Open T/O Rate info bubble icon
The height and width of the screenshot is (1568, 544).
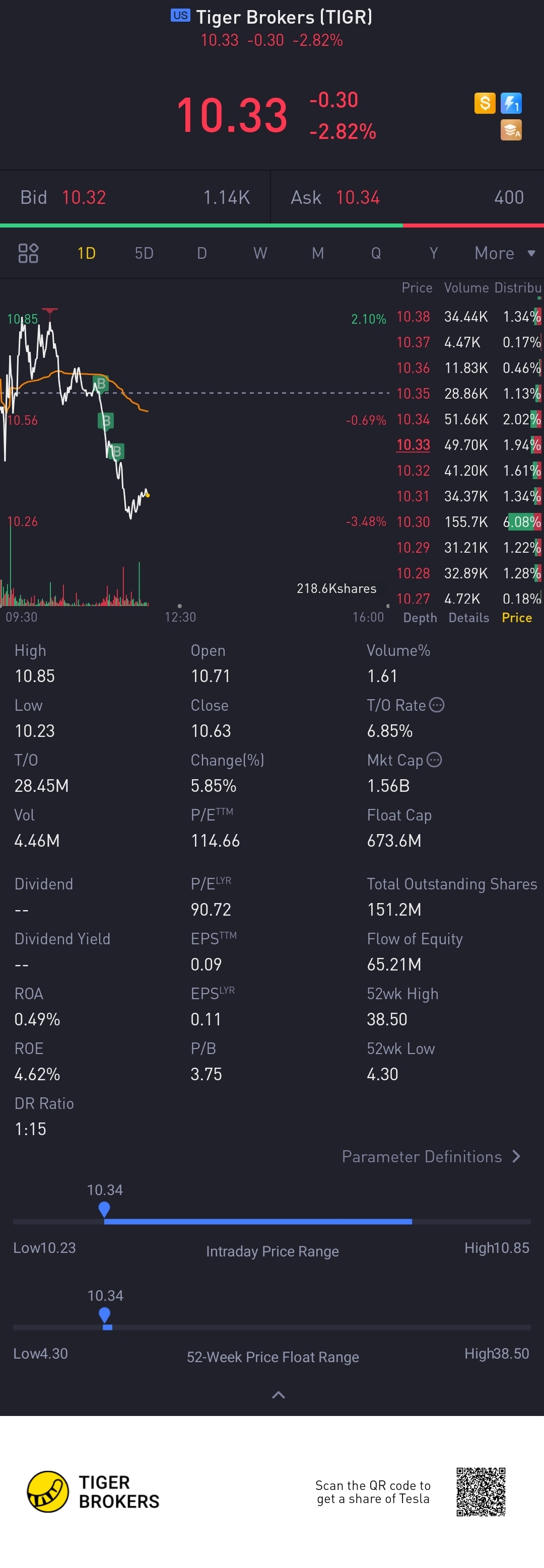click(437, 705)
